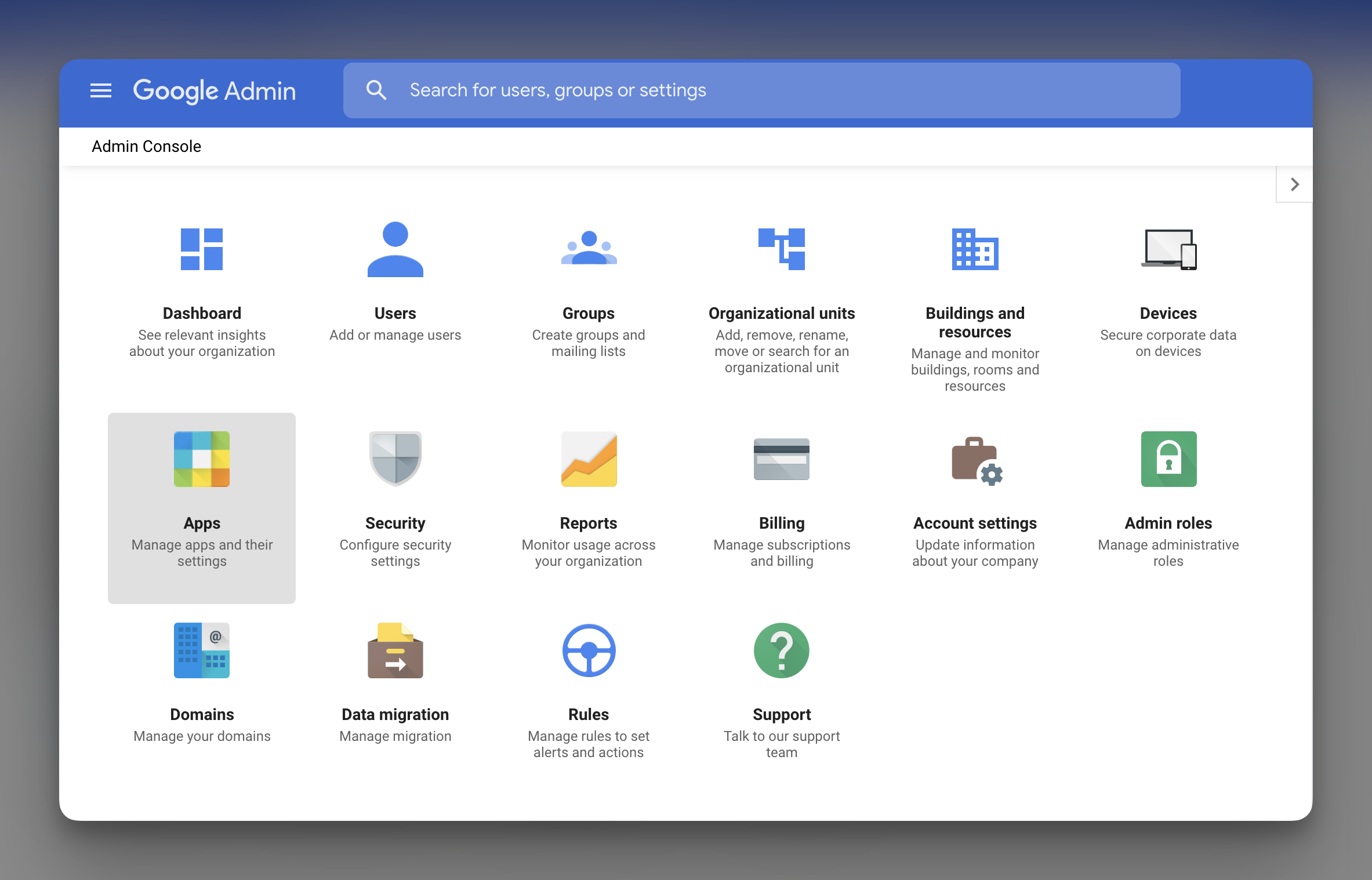Open the Support question mark icon
This screenshot has height=880, width=1372.
point(782,650)
